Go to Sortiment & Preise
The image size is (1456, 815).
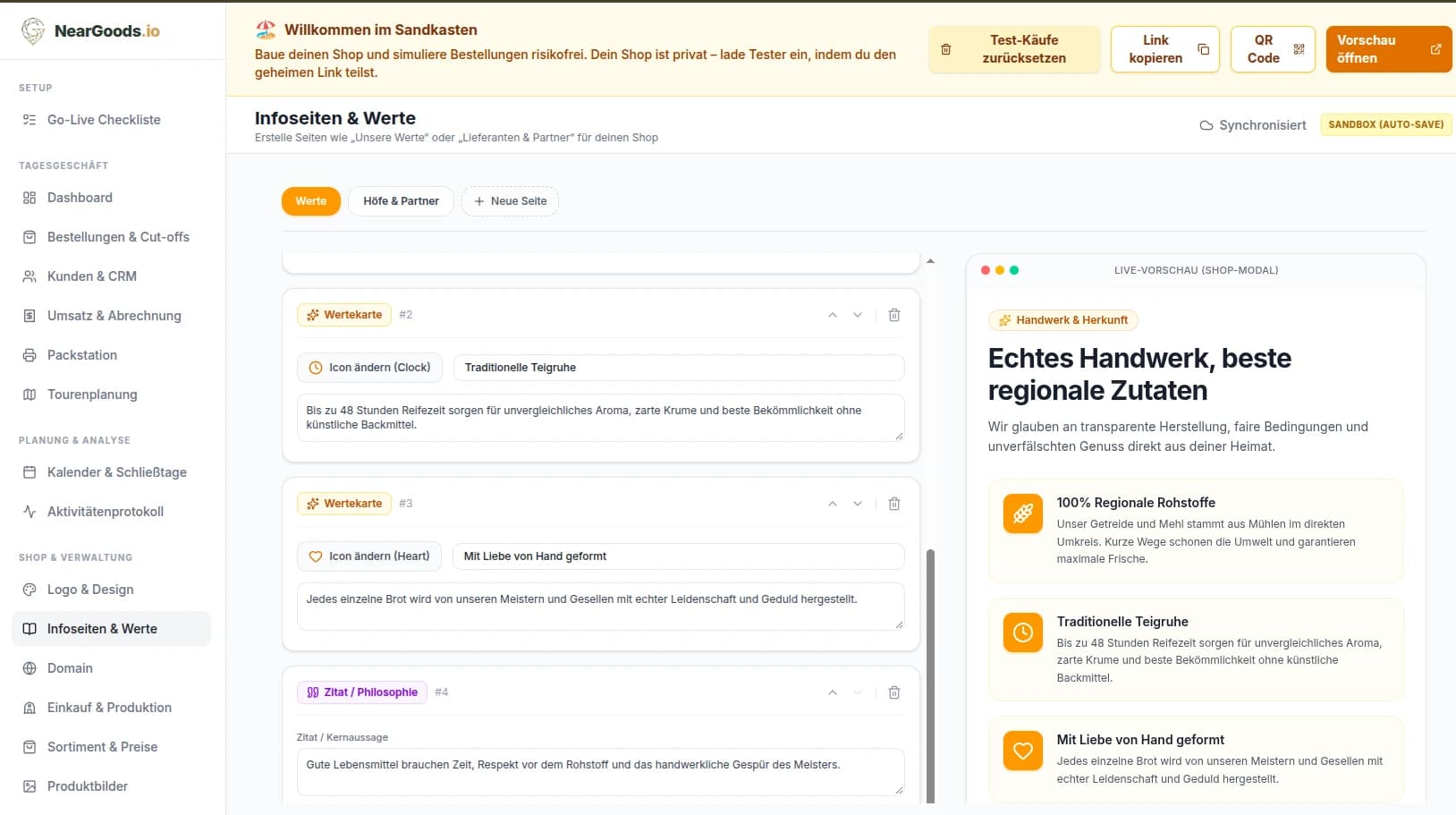(x=112, y=747)
